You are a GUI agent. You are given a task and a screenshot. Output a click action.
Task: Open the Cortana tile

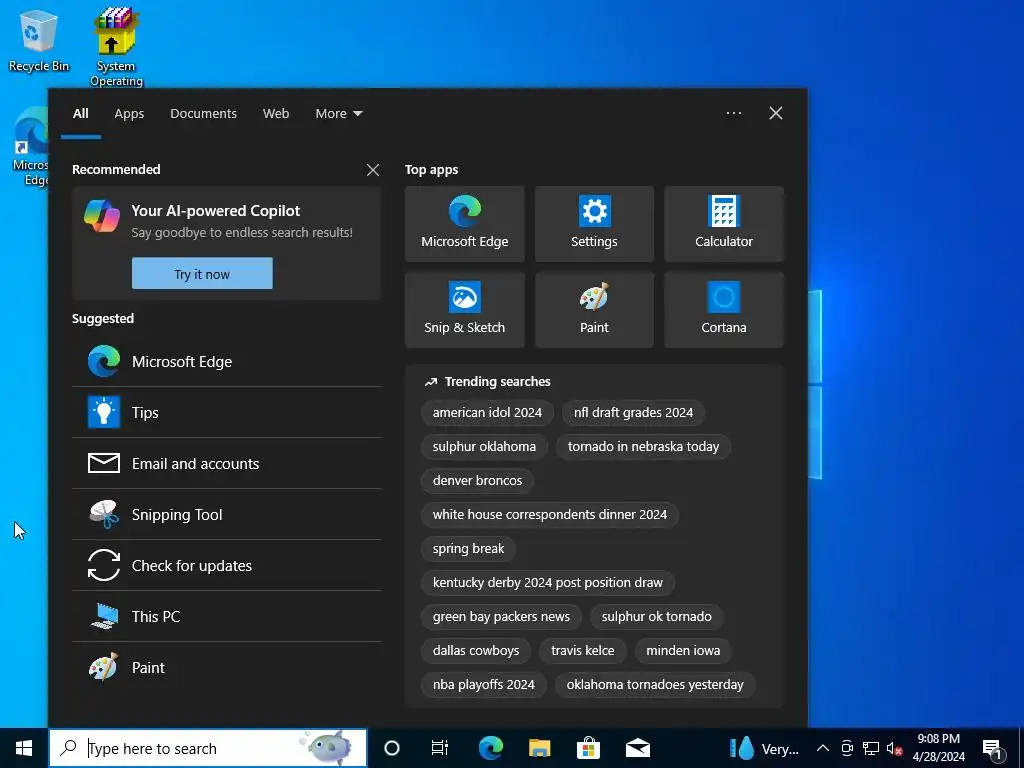724,310
